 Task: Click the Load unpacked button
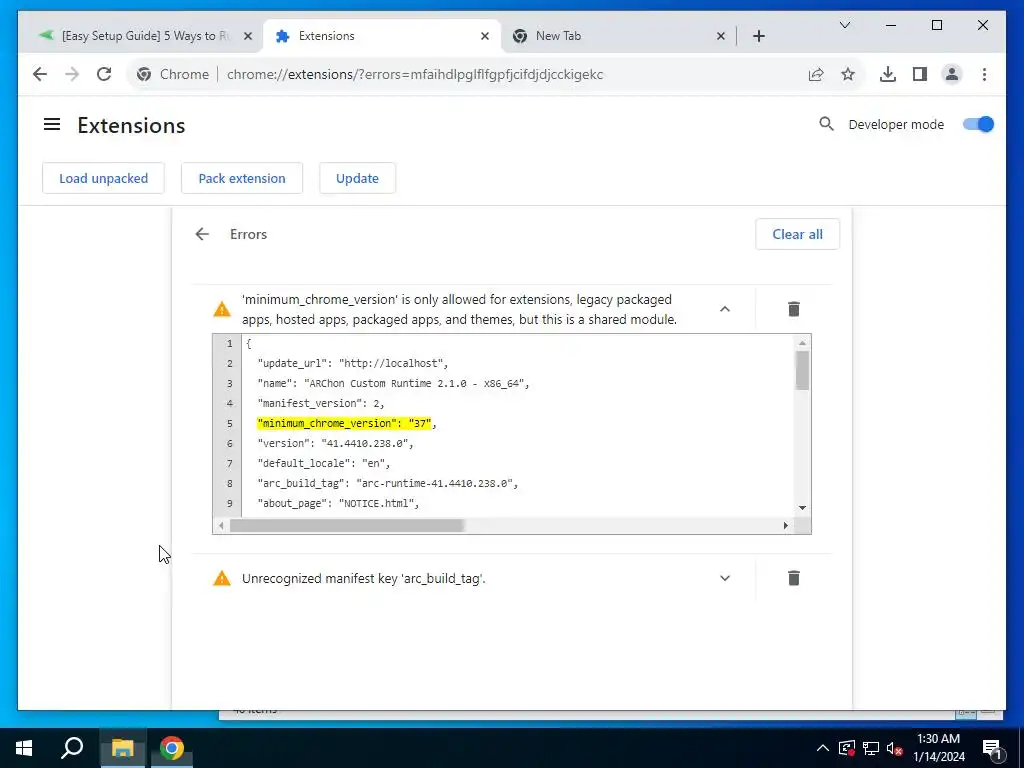tap(103, 178)
